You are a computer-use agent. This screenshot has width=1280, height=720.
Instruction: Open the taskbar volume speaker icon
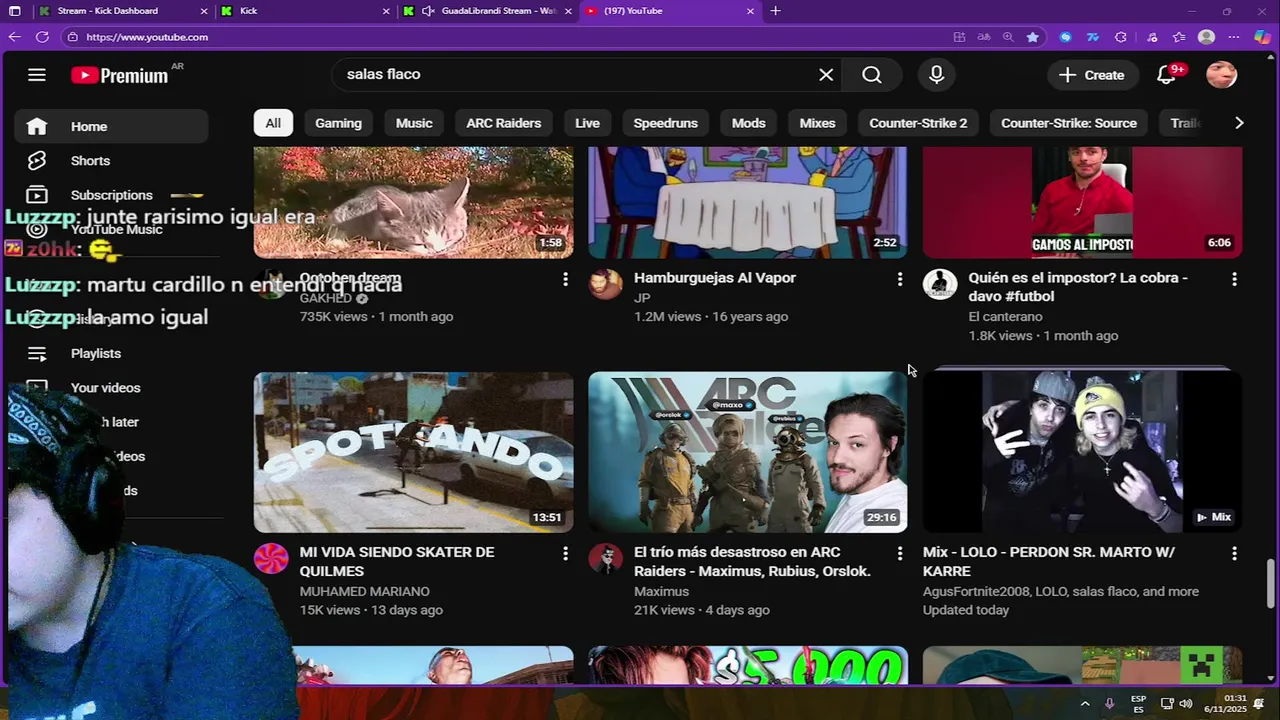click(1186, 704)
